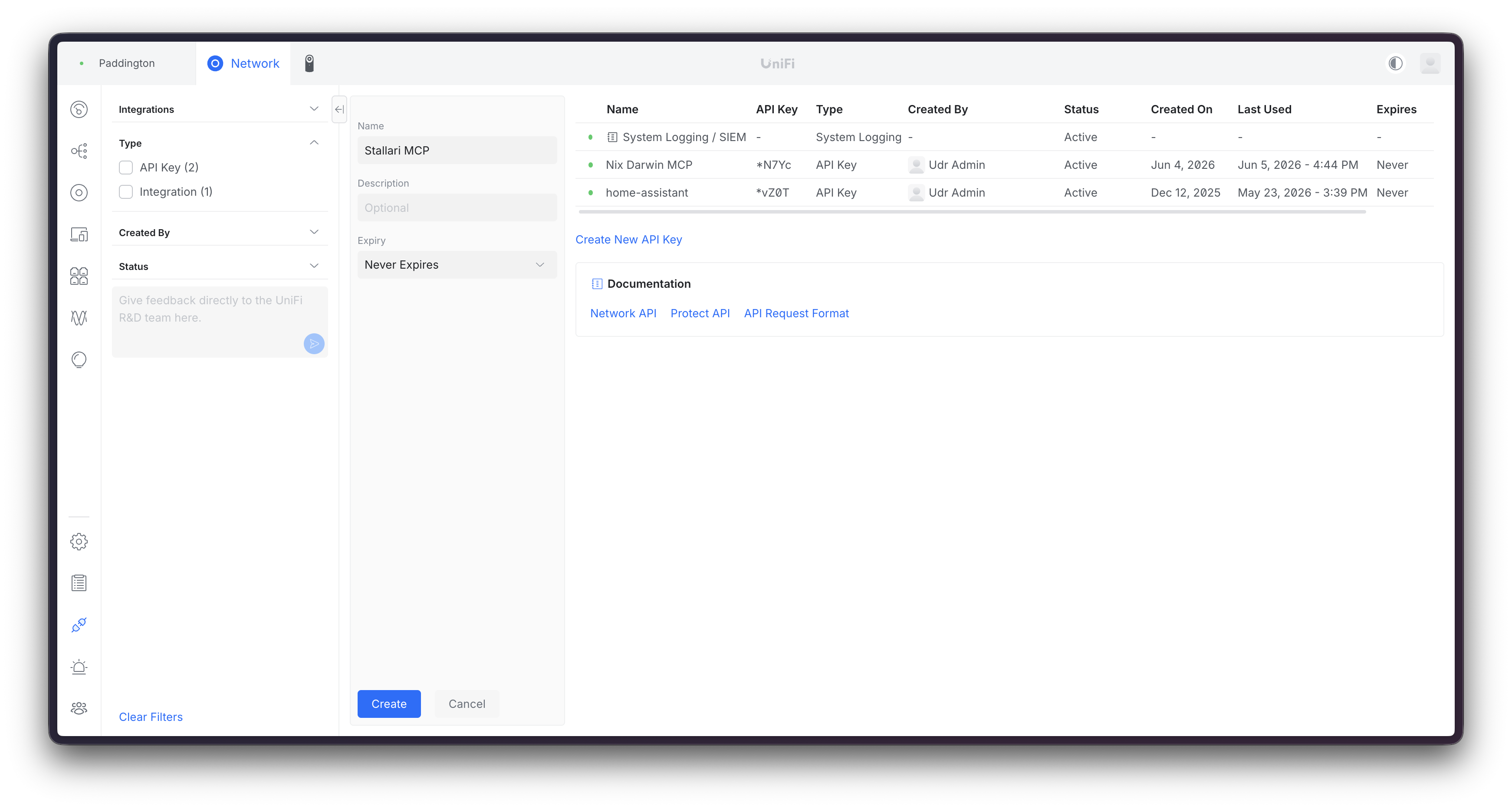Expand the Integrations section chevron

tap(314, 109)
